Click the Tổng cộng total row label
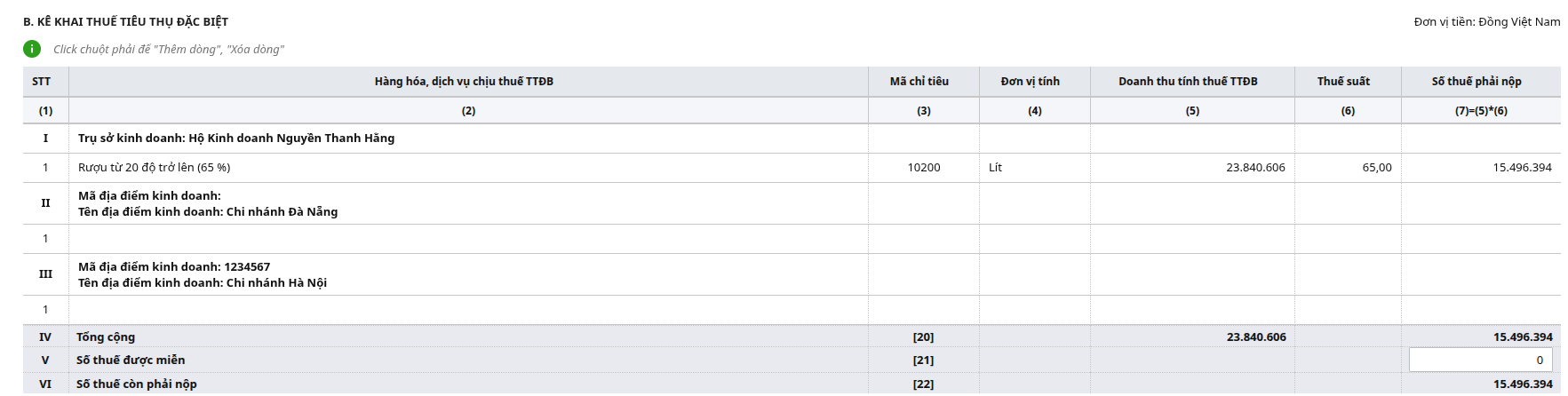This screenshot has height=396, width=1568. (x=106, y=337)
